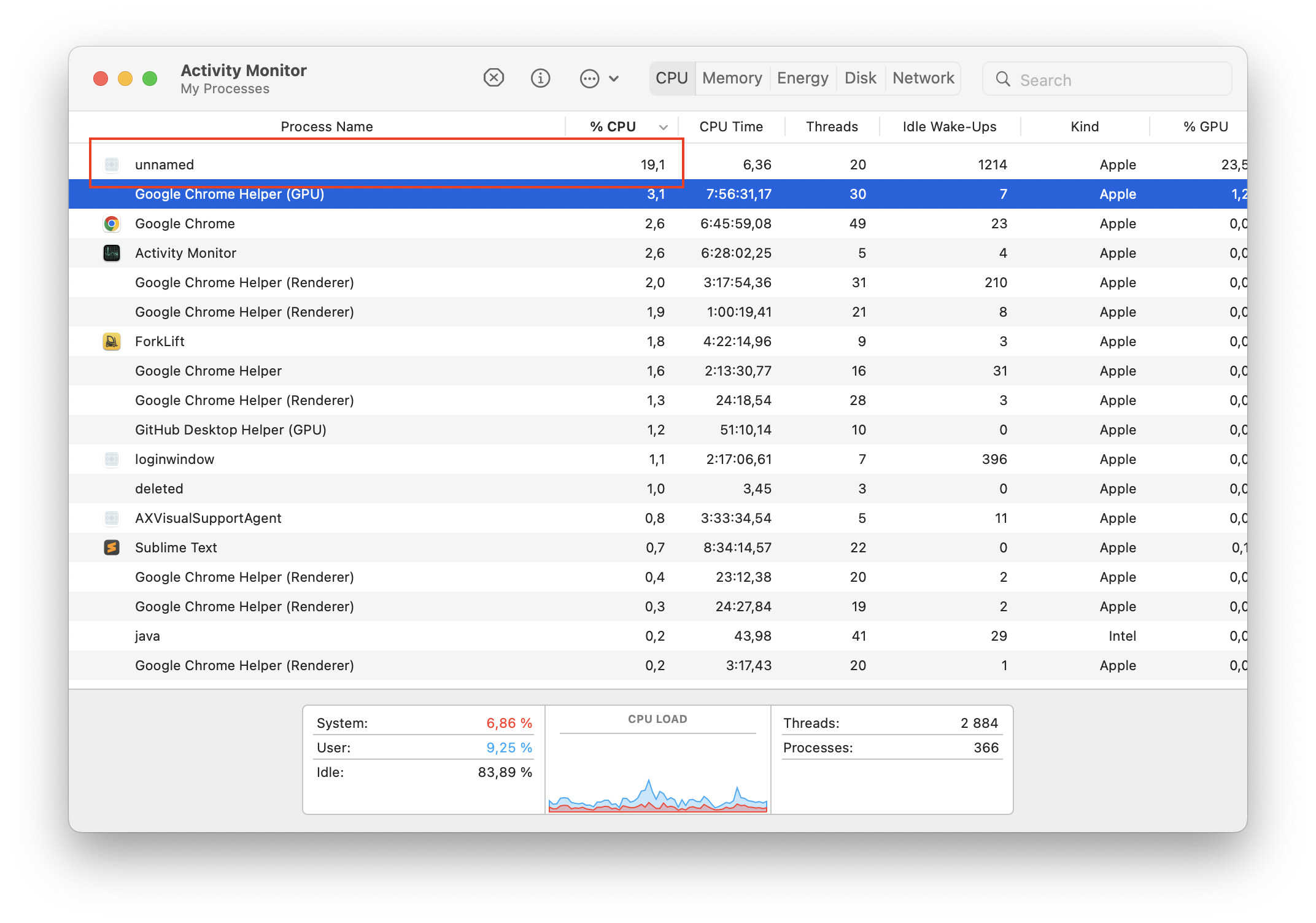Sort by the Idle Wake-Ups column
Screen dimensions: 1316x923
point(949,126)
